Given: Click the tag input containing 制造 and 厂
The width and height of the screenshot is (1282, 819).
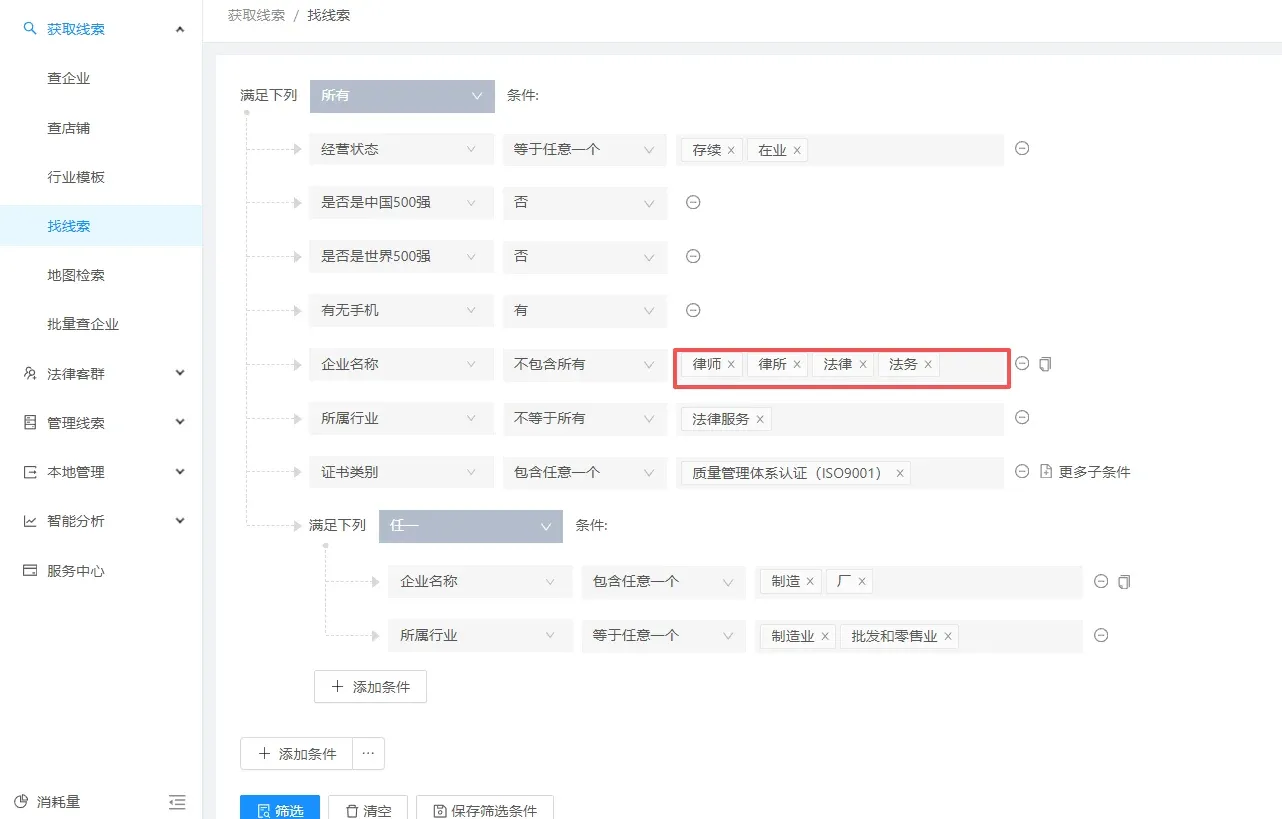Looking at the screenshot, I should (x=919, y=581).
